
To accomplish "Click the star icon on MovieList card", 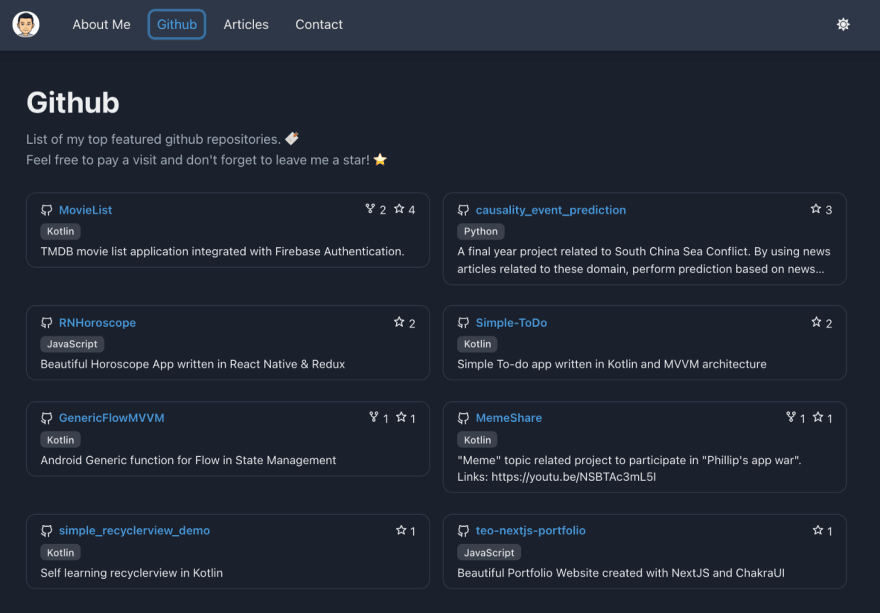I will point(399,209).
